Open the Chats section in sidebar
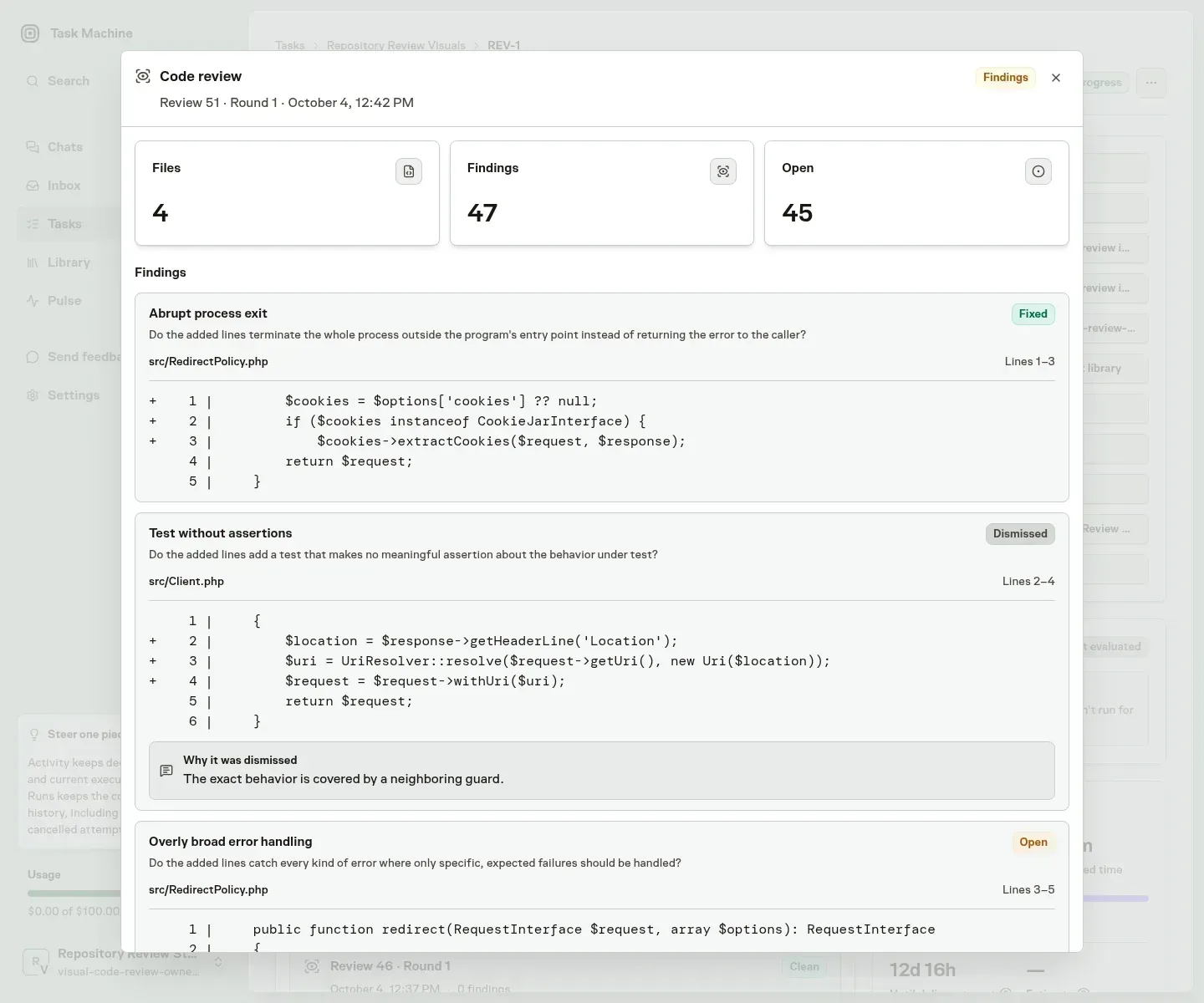Image resolution: width=1204 pixels, height=1003 pixels. click(69, 147)
